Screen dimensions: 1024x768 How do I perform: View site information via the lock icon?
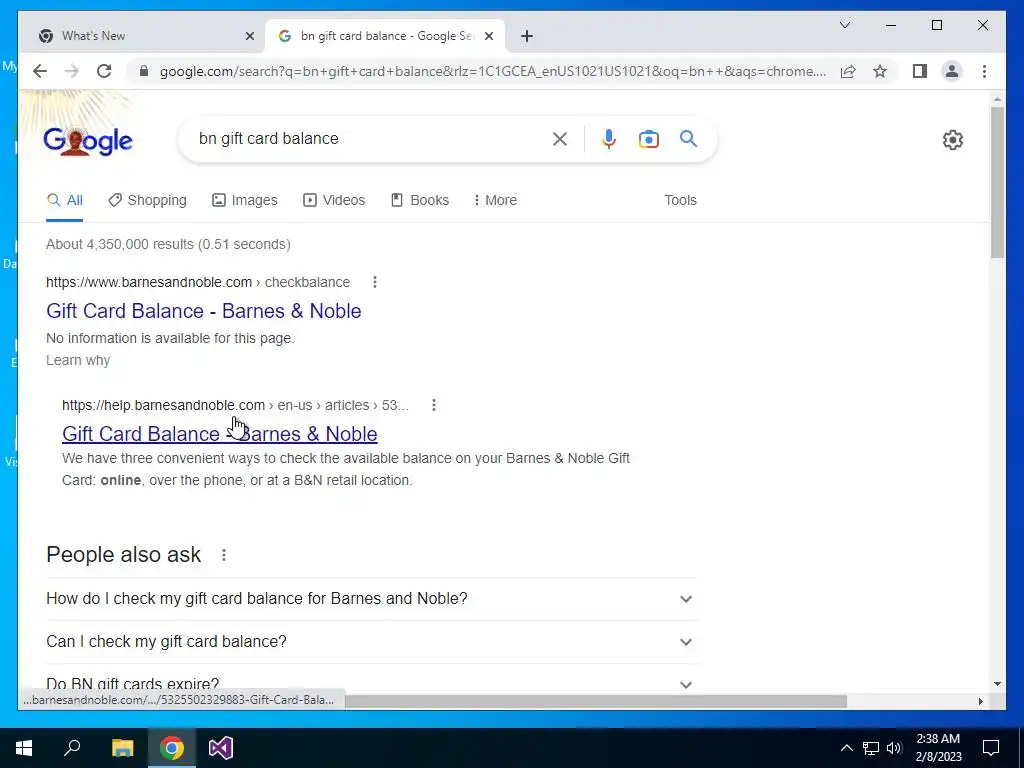(144, 71)
